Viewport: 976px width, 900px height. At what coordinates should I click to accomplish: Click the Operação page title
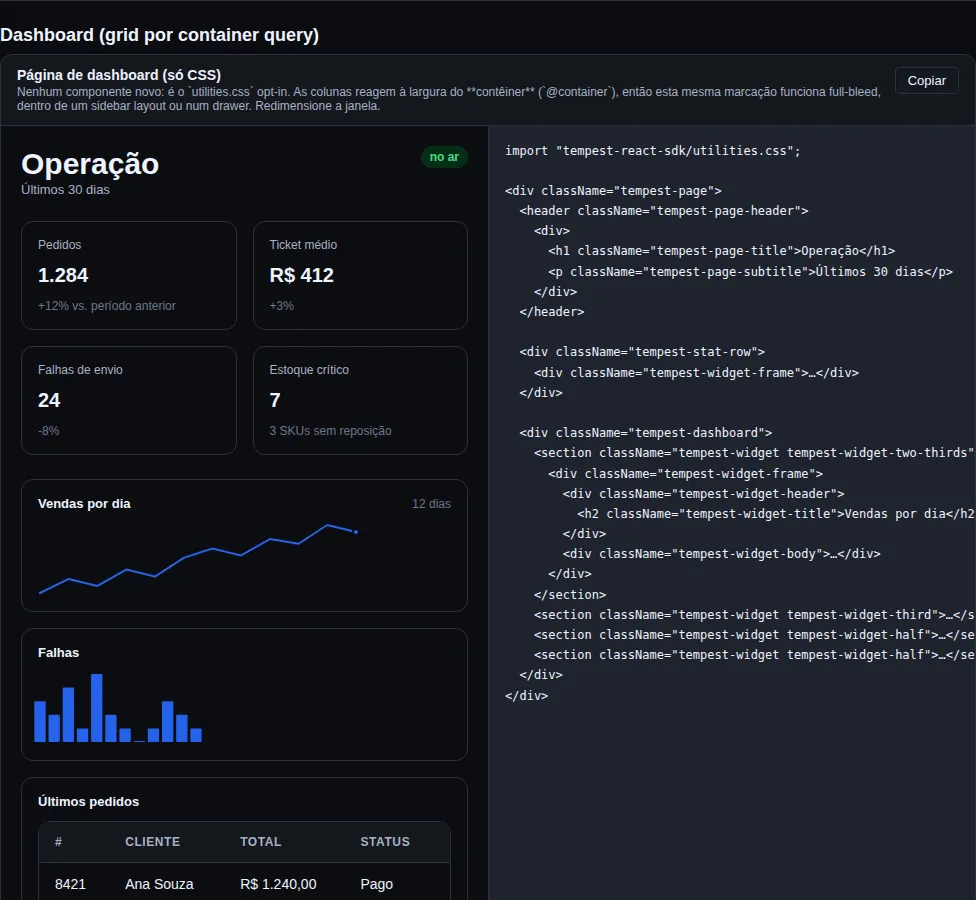point(90,164)
